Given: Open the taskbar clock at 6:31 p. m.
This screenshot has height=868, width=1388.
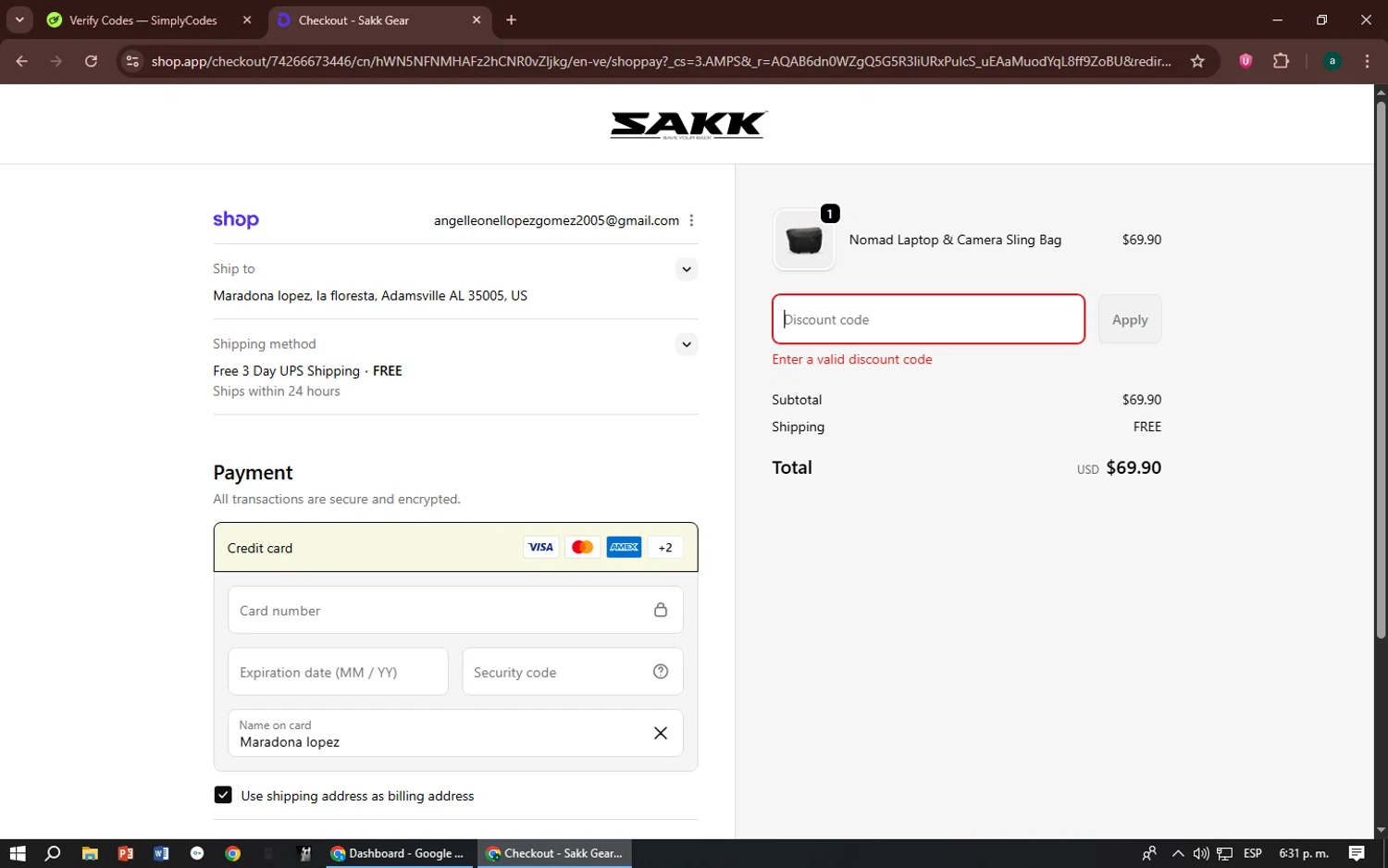Looking at the screenshot, I should (x=1303, y=853).
